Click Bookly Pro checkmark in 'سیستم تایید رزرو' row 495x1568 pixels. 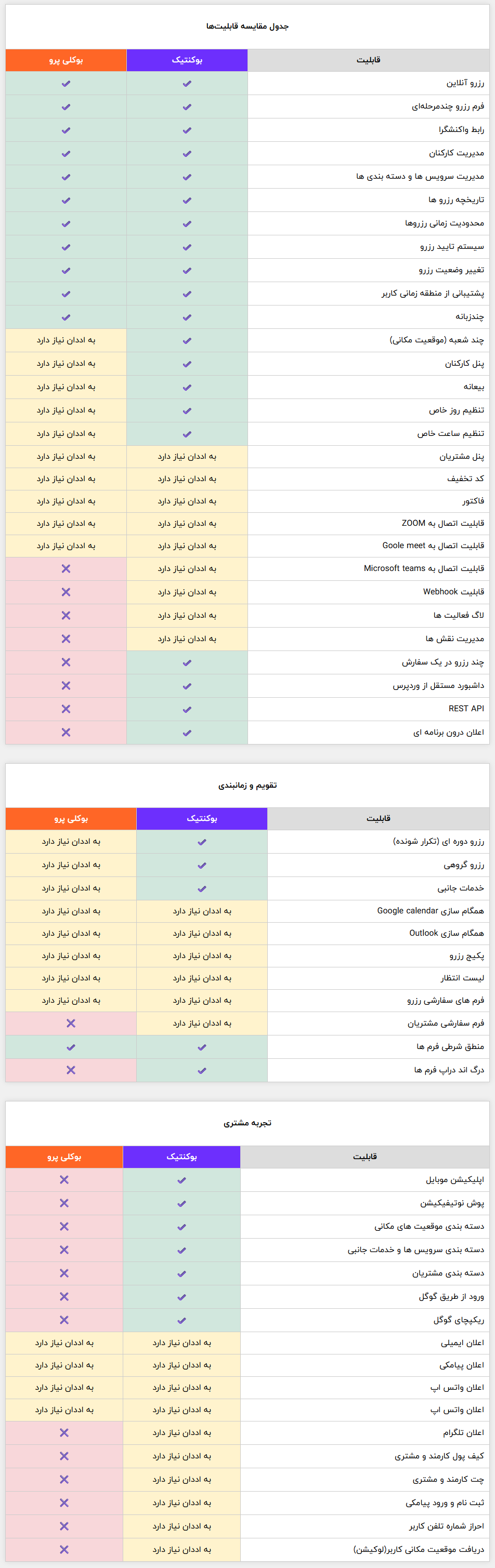tap(66, 247)
